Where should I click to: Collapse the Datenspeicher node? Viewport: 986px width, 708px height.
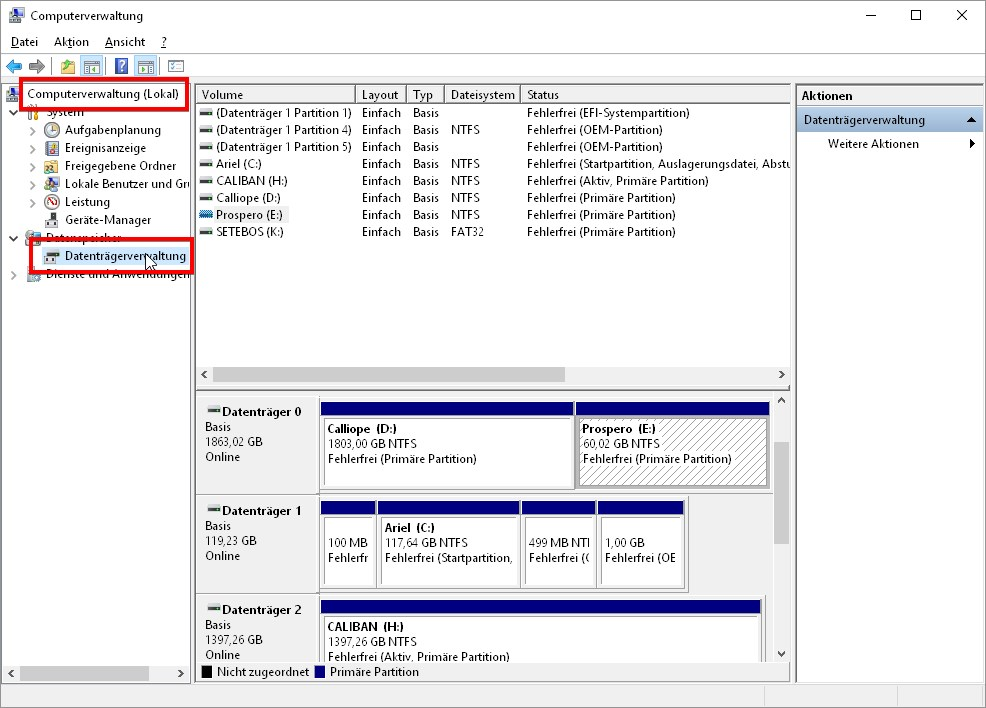[x=13, y=238]
